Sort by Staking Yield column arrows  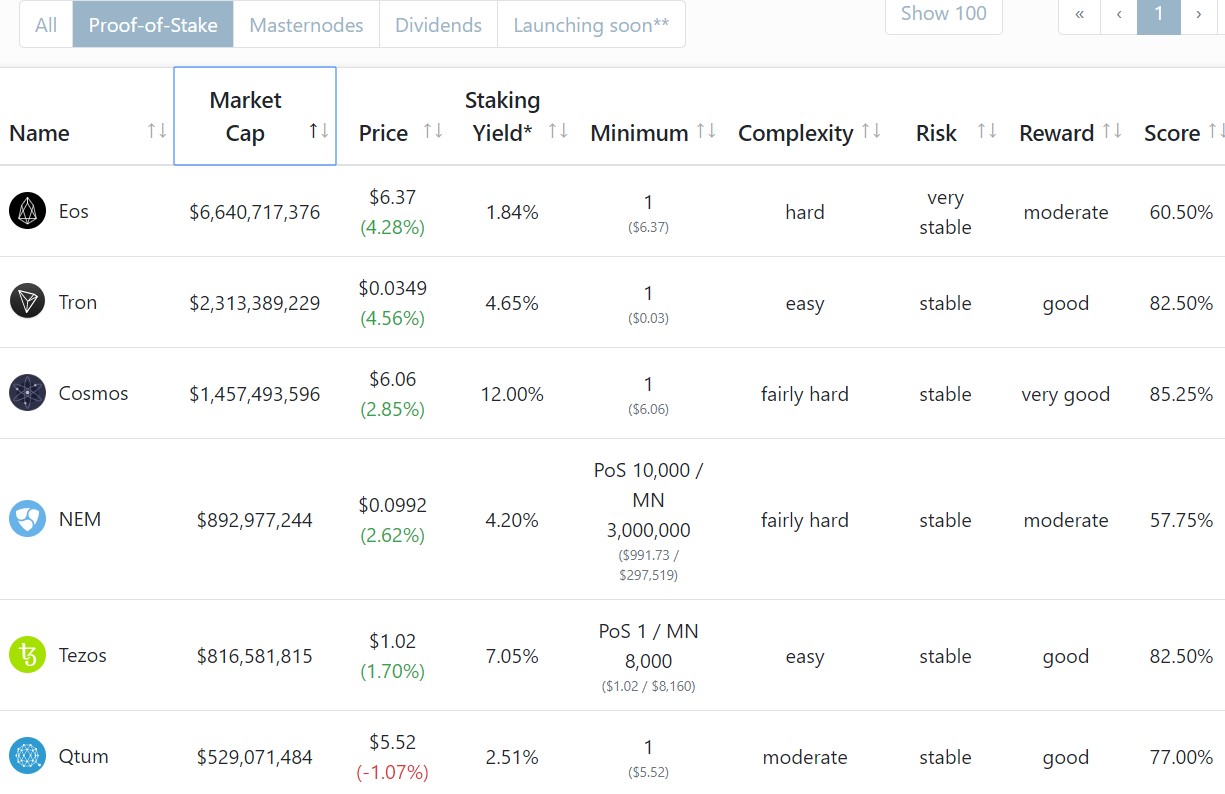click(558, 131)
